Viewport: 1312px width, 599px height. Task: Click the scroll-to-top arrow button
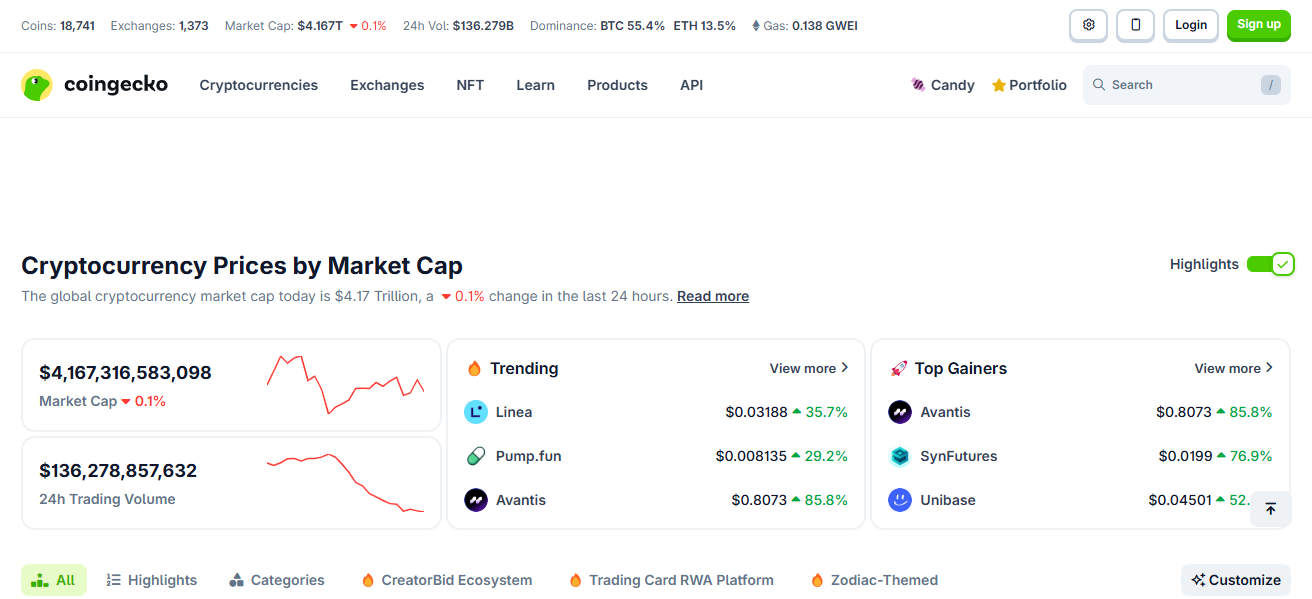tap(1271, 509)
